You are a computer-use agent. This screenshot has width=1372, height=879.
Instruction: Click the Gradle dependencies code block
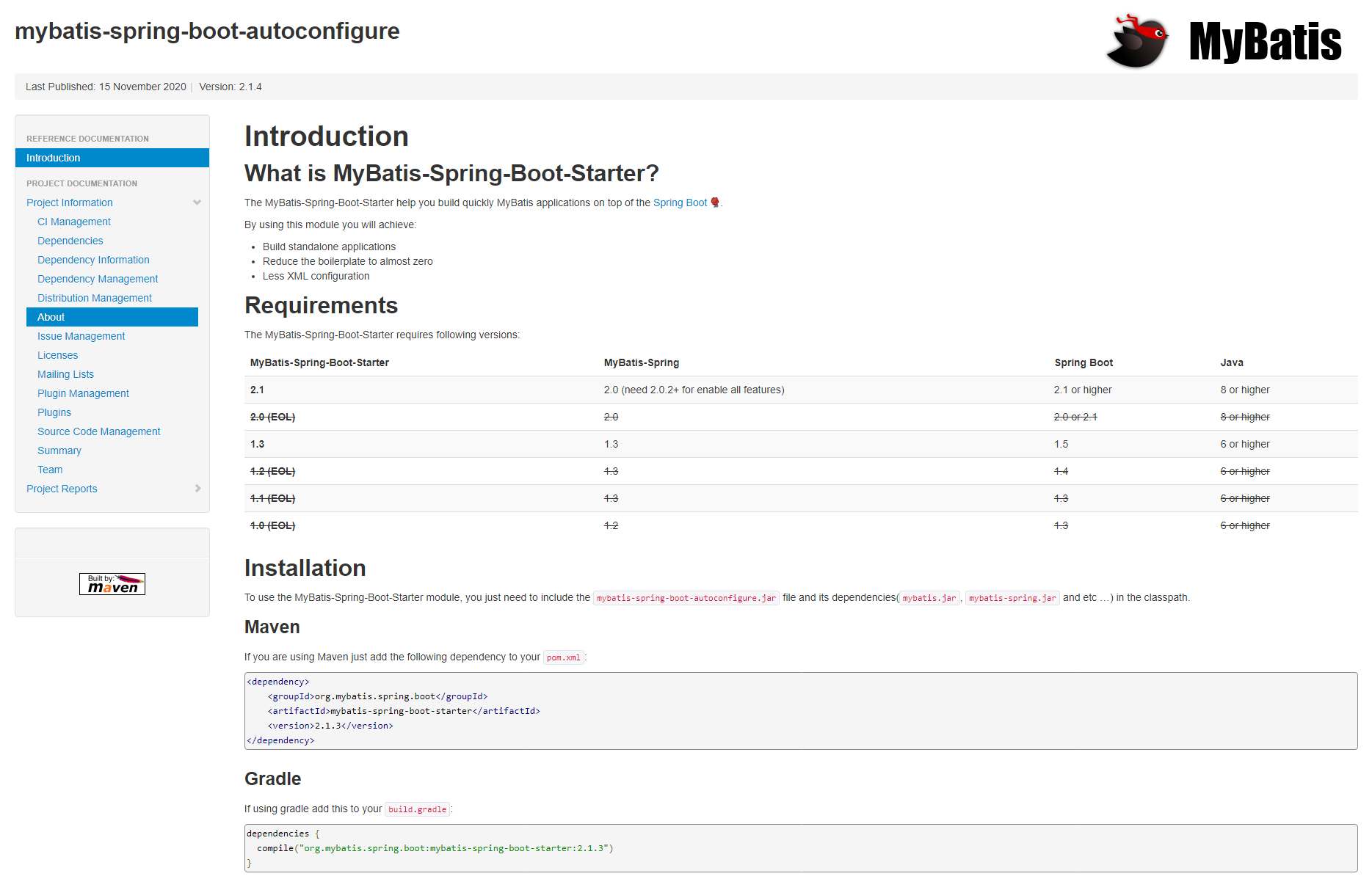point(801,848)
